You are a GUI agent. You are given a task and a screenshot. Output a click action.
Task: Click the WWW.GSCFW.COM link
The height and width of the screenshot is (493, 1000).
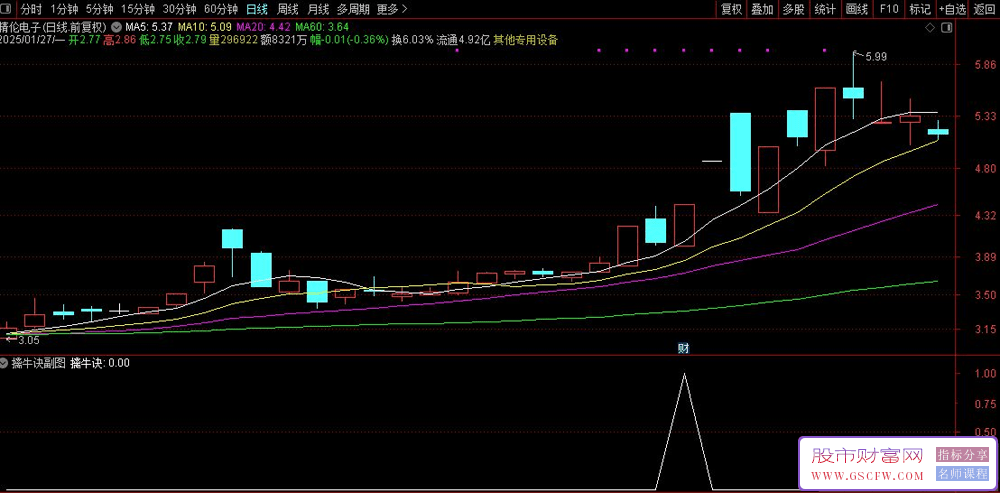click(x=867, y=476)
